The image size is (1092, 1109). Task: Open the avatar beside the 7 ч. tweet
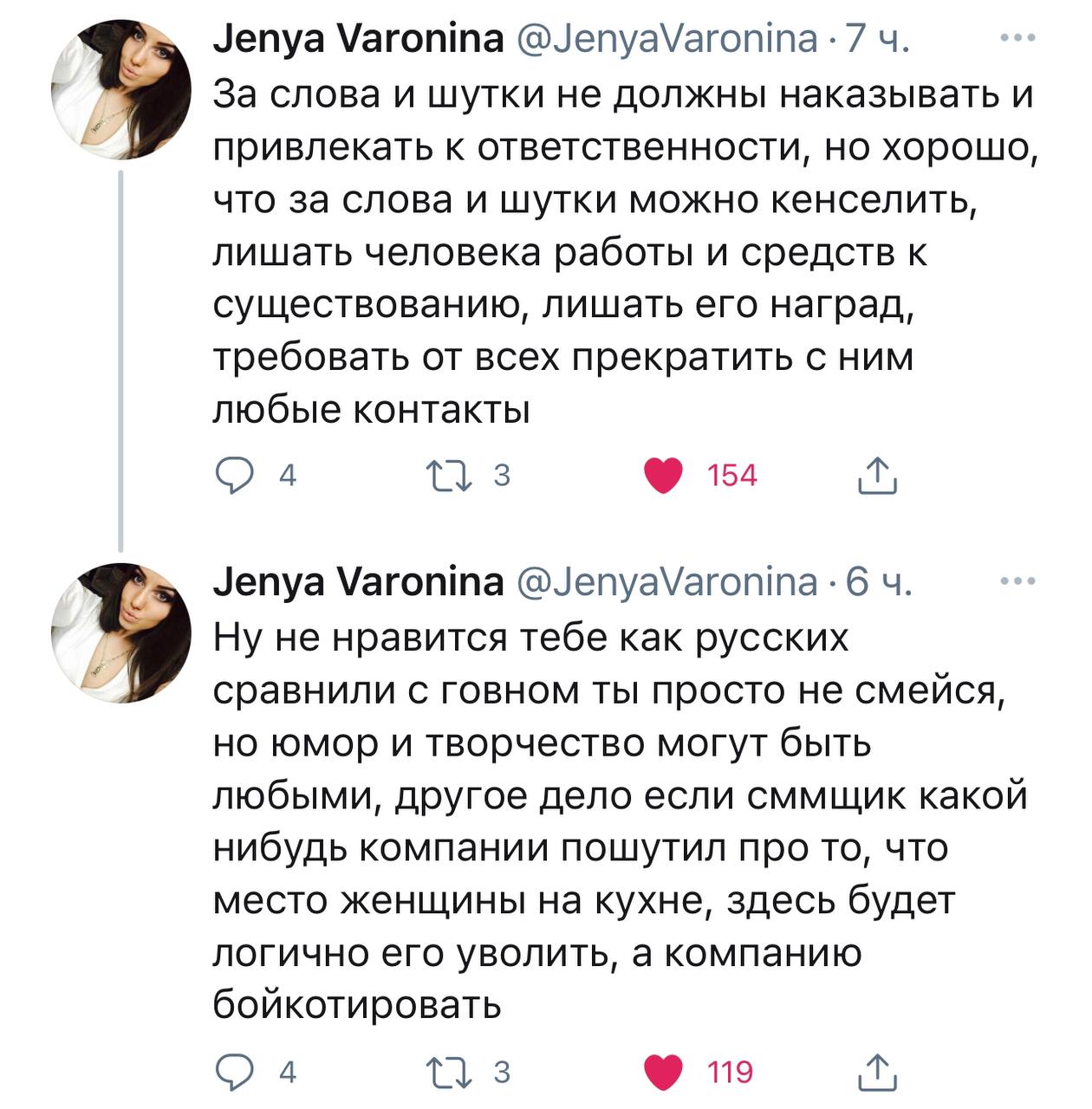pos(121,90)
